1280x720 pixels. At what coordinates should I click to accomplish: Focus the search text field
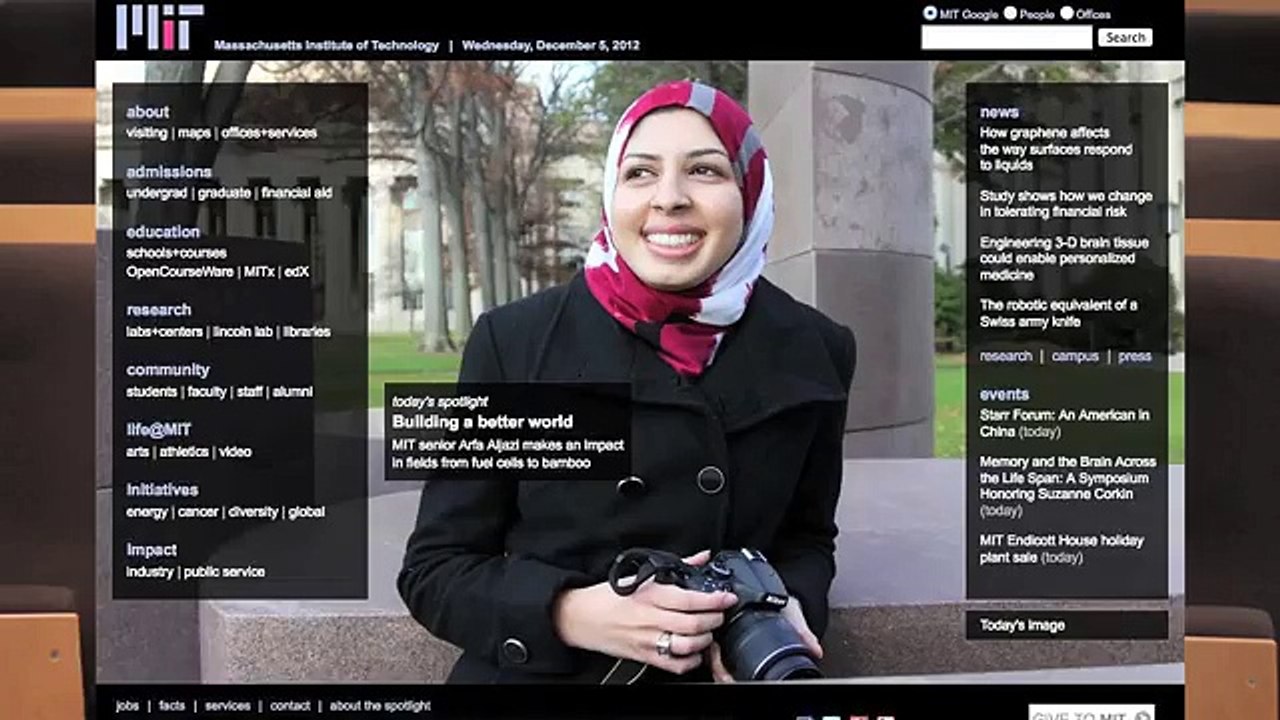click(1007, 37)
